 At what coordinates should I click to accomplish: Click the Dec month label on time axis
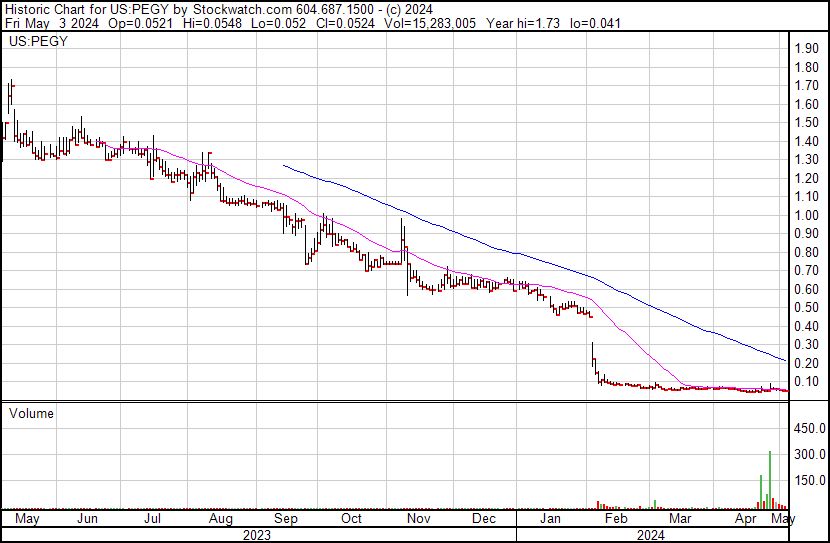[484, 519]
